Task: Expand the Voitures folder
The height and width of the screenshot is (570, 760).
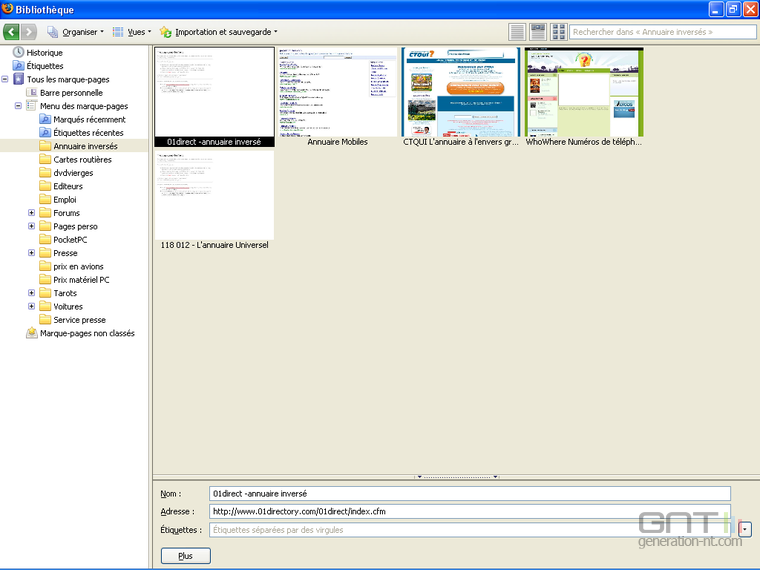Action: click(x=32, y=306)
